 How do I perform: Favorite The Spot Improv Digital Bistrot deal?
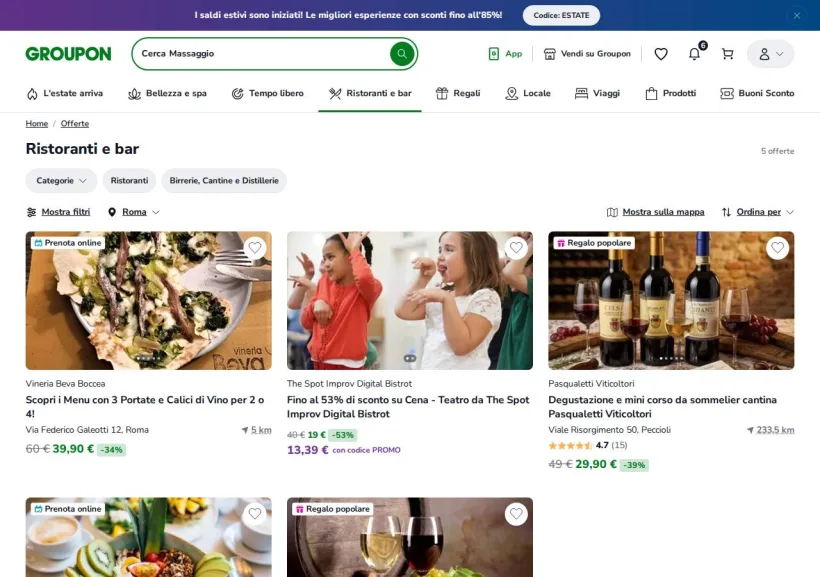coord(516,247)
